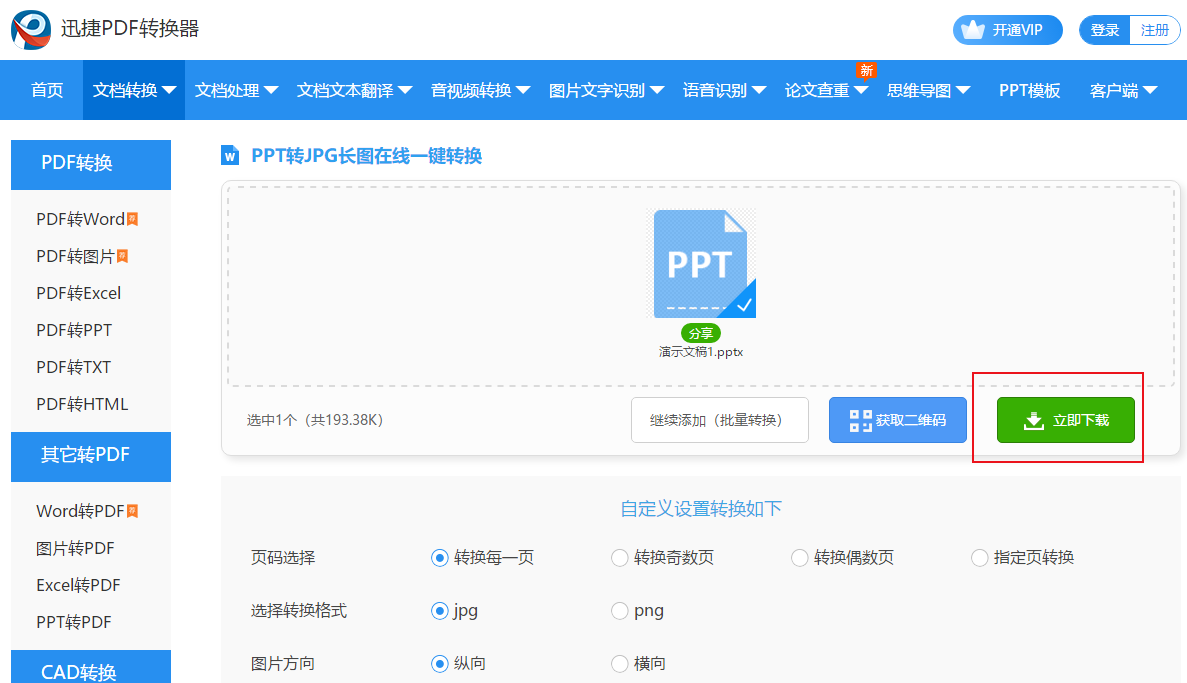Expand the 文档处理 dropdown menu
The height and width of the screenshot is (683, 1187).
point(236,90)
